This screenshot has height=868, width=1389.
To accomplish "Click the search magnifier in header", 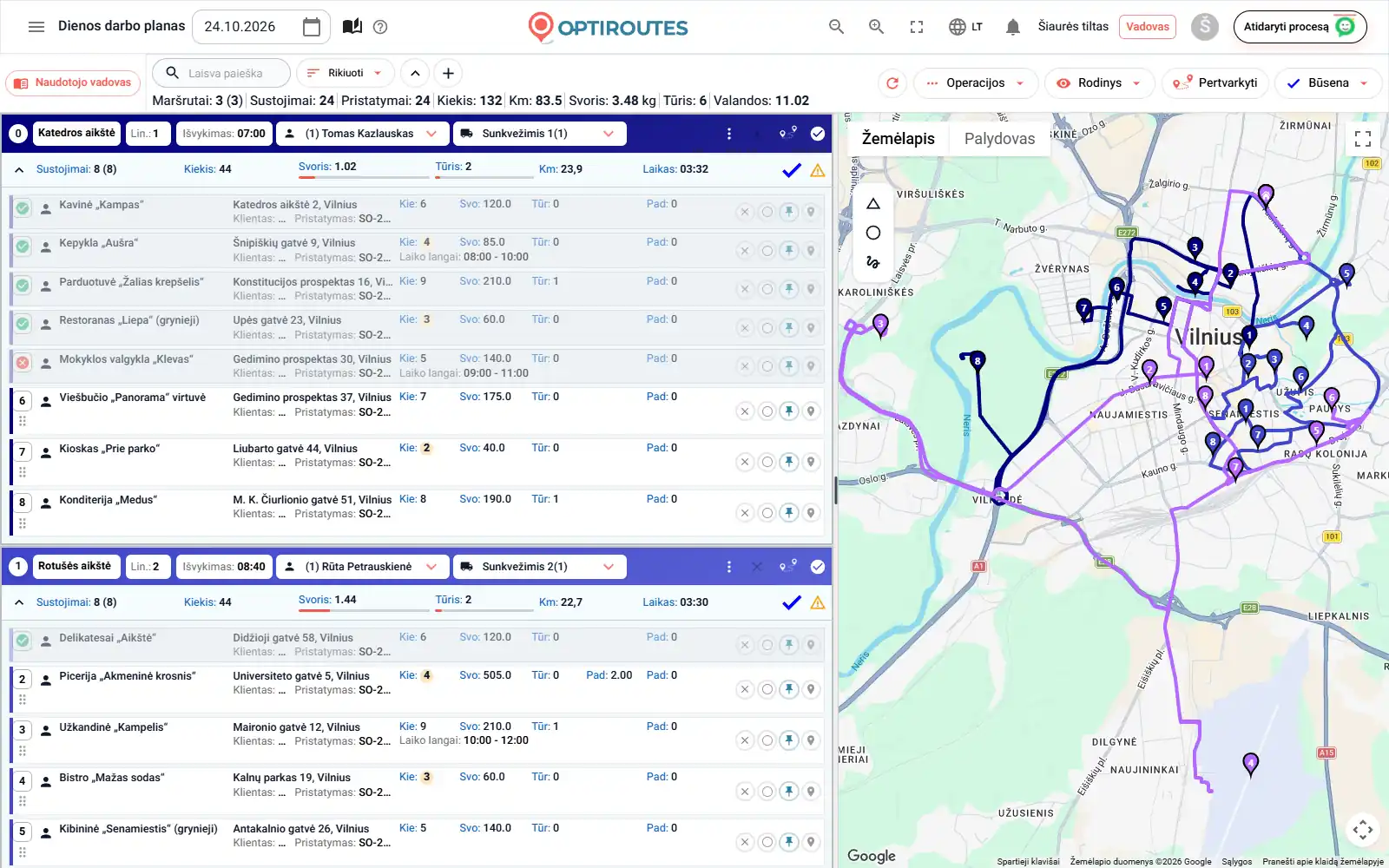I will [836, 27].
